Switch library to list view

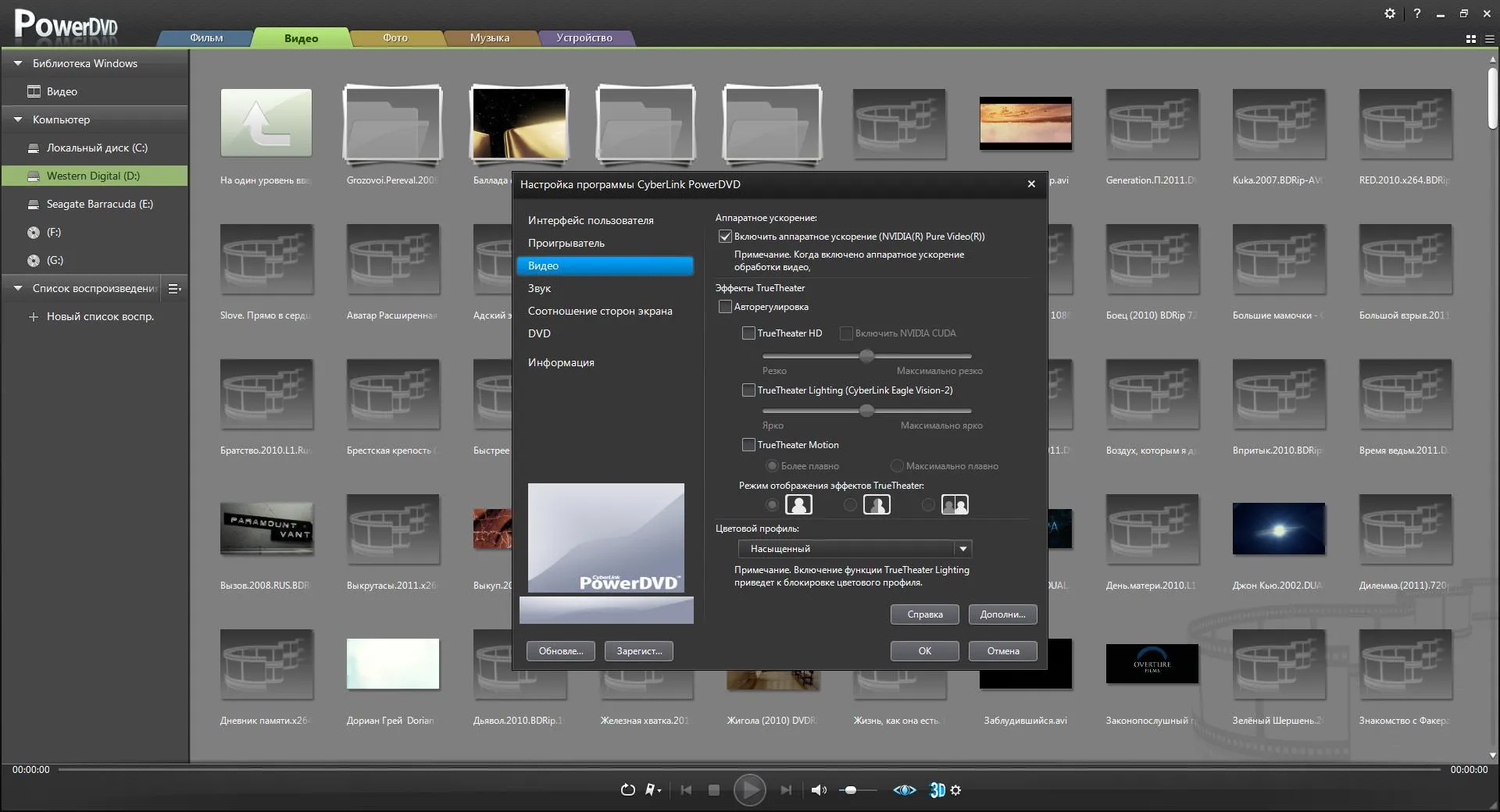[x=1489, y=39]
